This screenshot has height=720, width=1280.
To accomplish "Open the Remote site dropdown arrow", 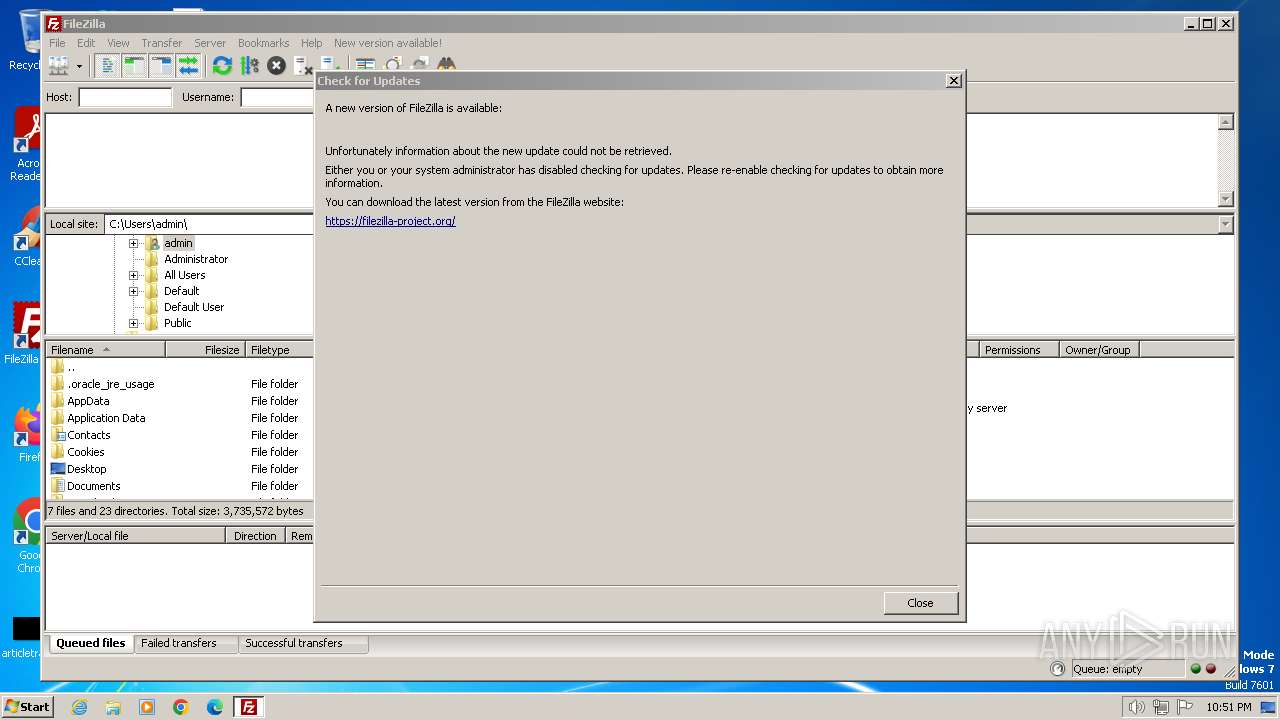I will [1225, 225].
